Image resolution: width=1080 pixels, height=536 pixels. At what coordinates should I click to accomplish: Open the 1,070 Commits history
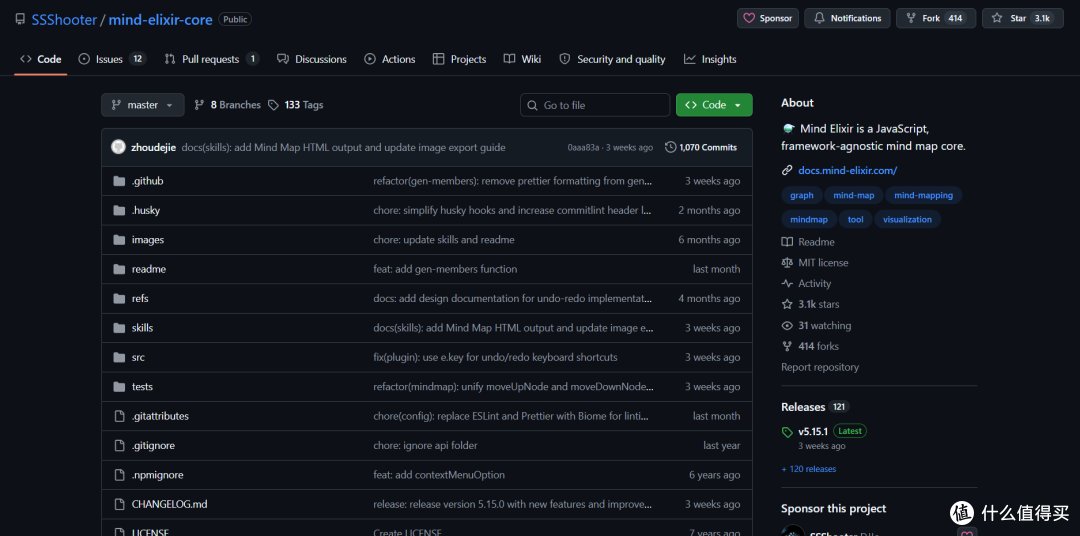pyautogui.click(x=701, y=147)
